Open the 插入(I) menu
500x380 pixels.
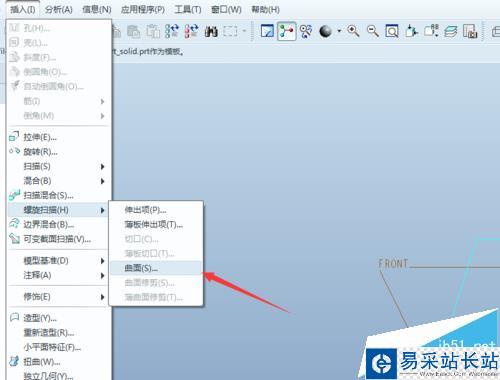click(x=23, y=9)
